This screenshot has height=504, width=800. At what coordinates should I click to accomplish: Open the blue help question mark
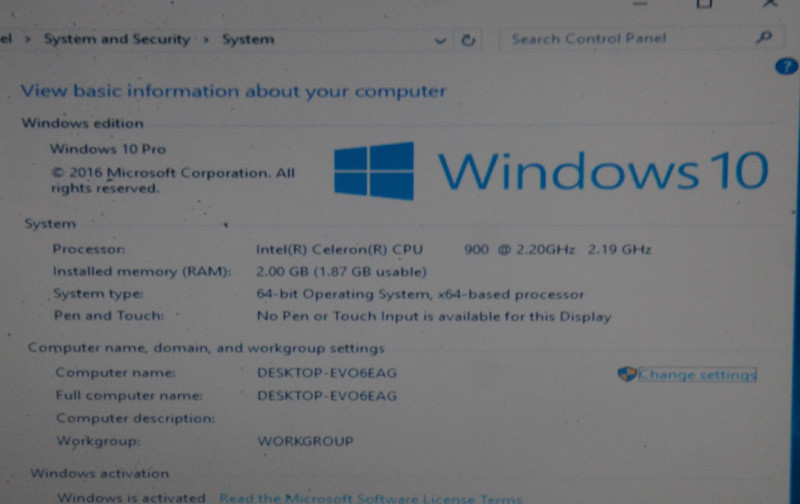(x=786, y=66)
